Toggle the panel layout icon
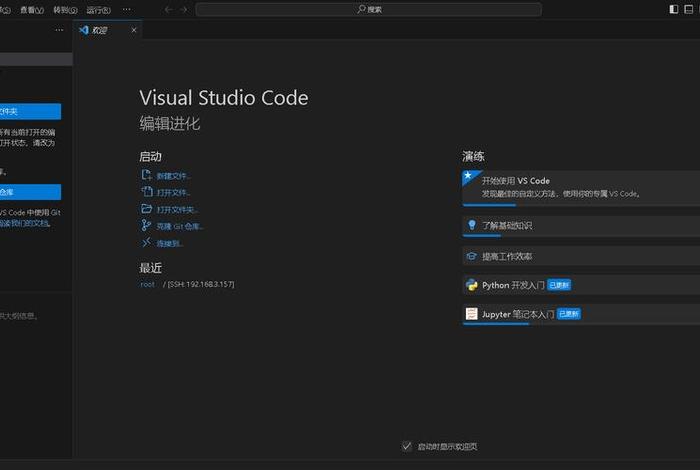Image resolution: width=700 pixels, height=470 pixels. (x=688, y=9)
